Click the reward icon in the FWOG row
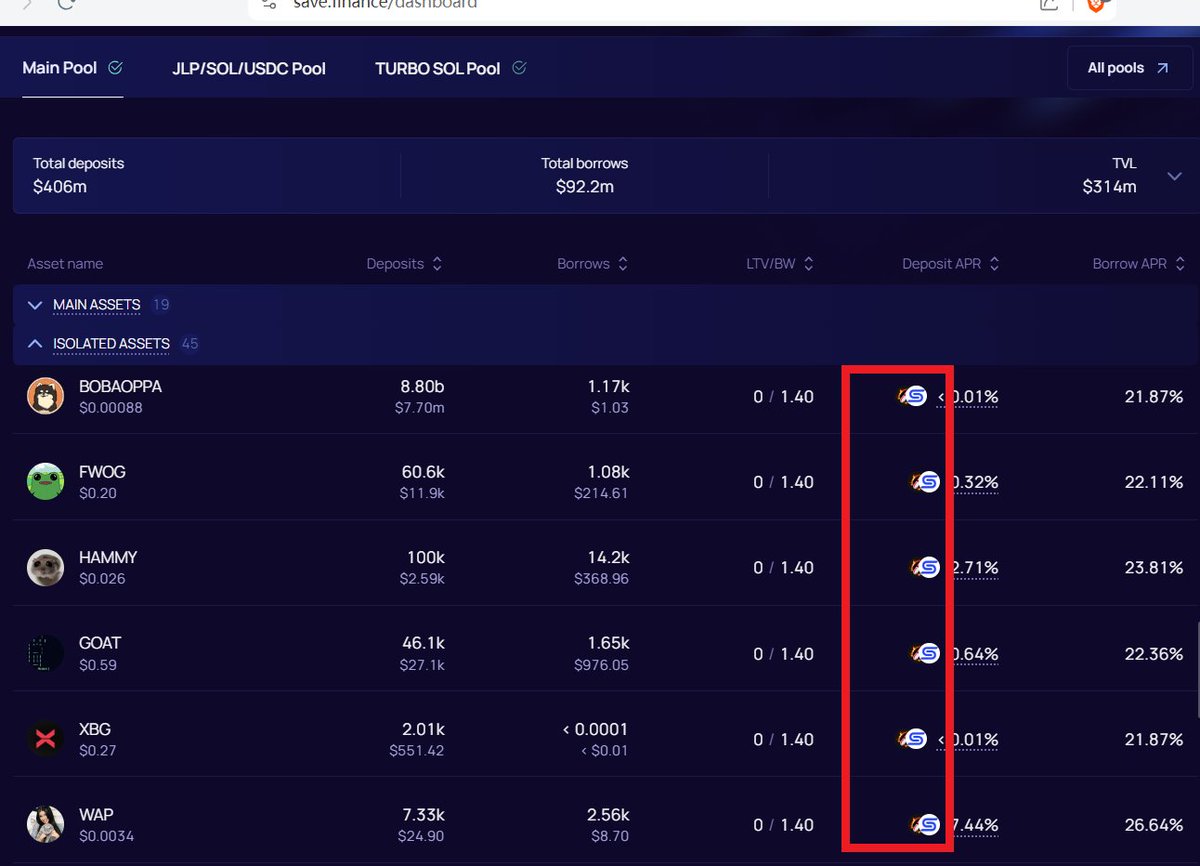Screen dimensions: 1200x866 [x=925, y=482]
